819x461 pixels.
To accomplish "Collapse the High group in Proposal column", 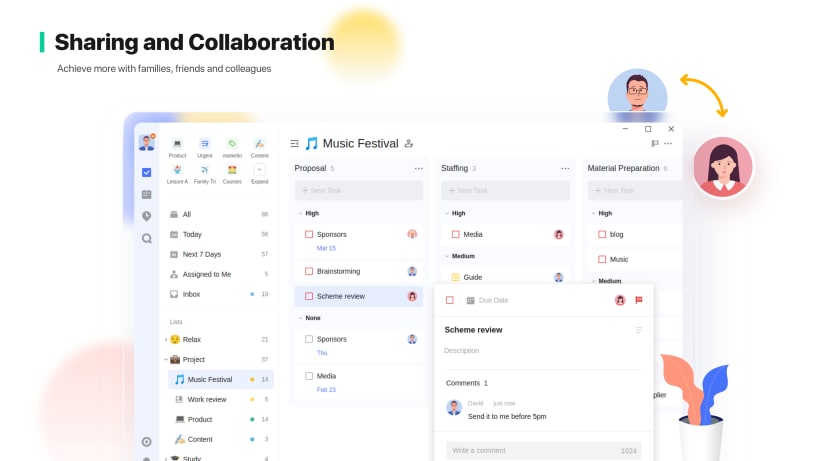I will (300, 214).
